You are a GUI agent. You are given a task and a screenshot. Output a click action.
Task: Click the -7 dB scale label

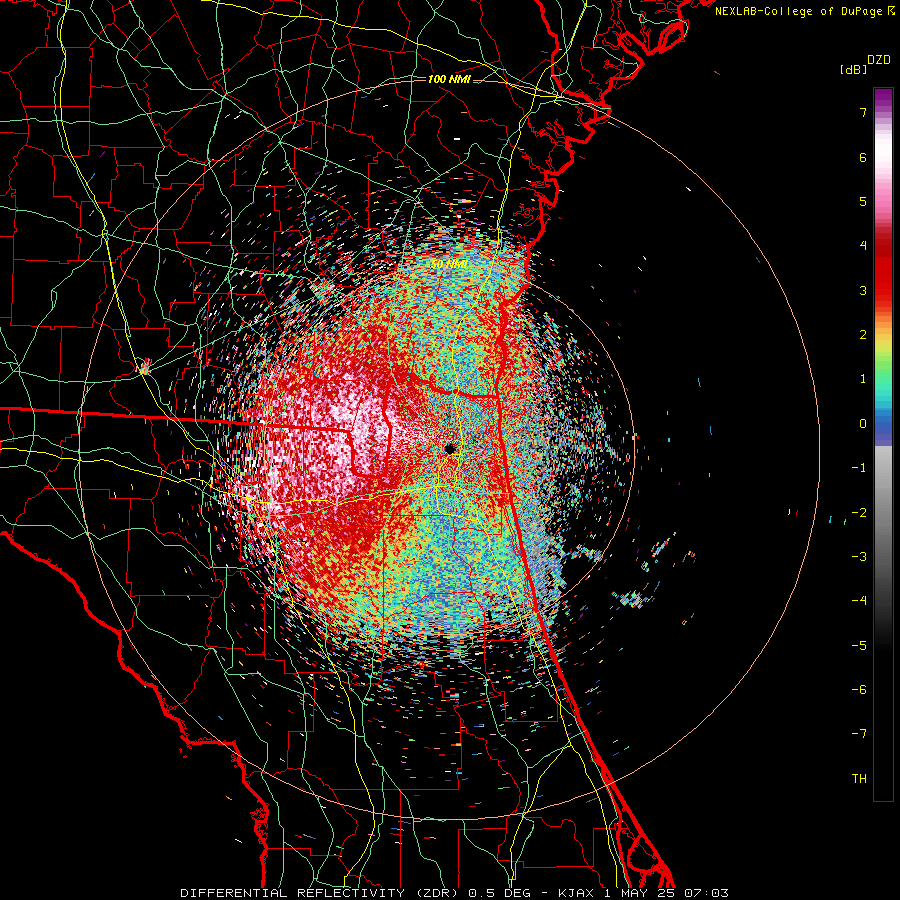[859, 734]
